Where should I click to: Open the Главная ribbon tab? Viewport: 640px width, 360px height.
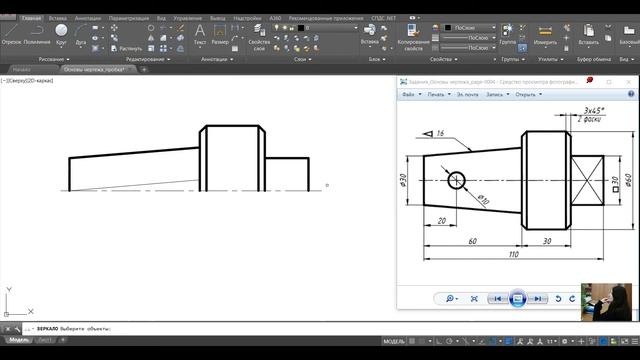pos(31,18)
